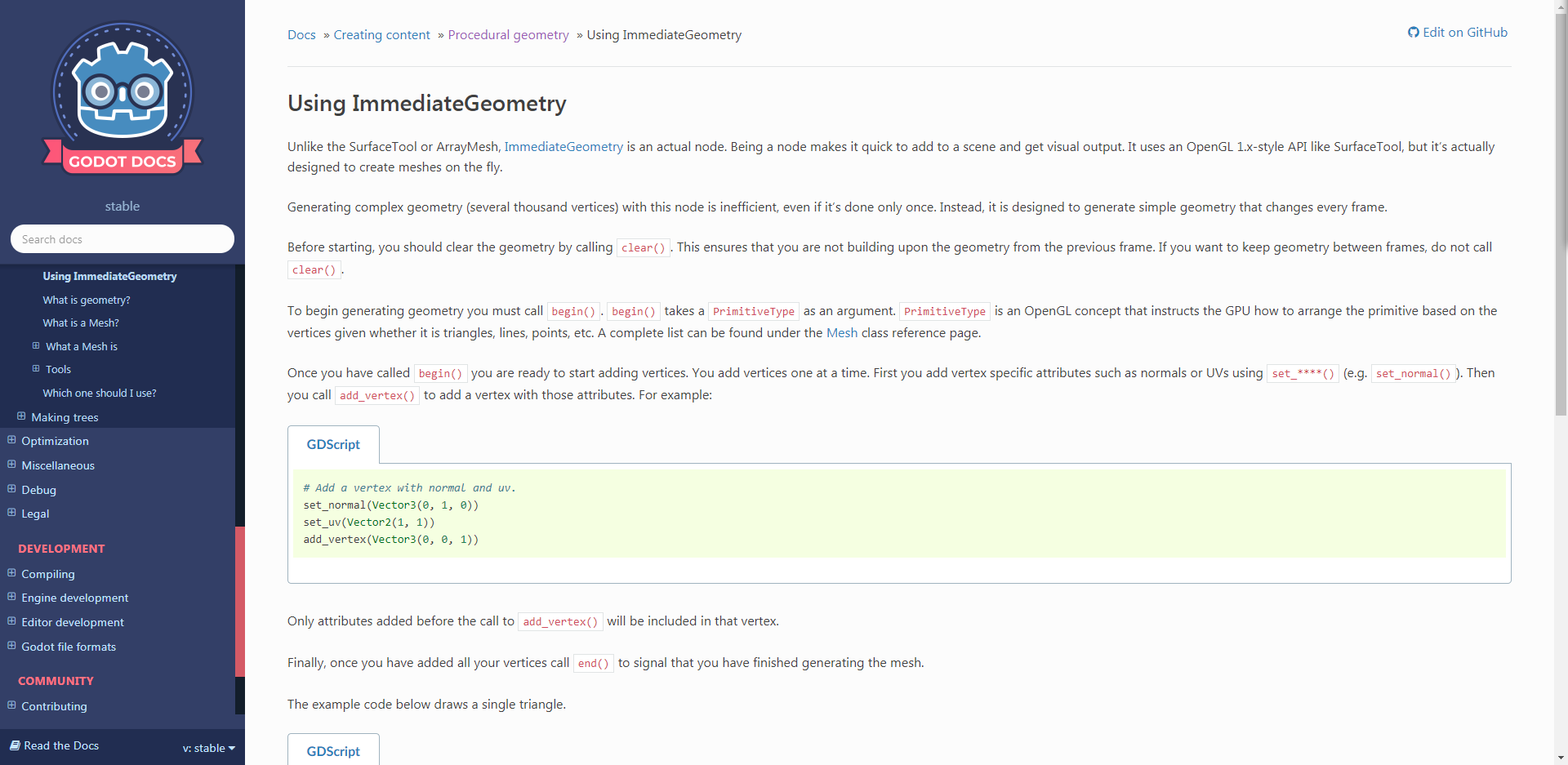
Task: Expand the Making trees section
Action: click(x=21, y=416)
